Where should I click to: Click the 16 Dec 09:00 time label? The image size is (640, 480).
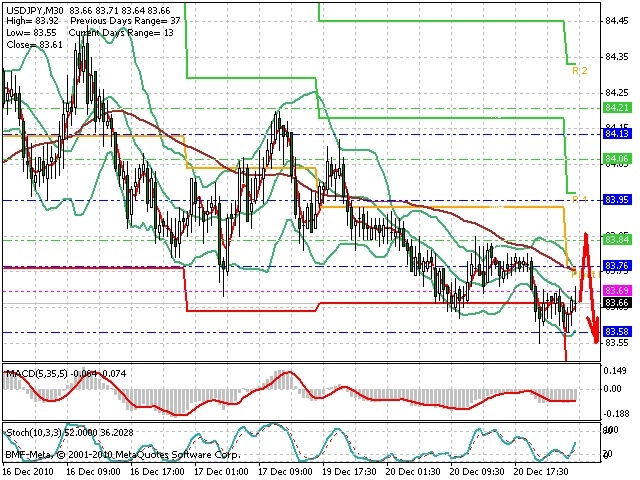tap(93, 472)
